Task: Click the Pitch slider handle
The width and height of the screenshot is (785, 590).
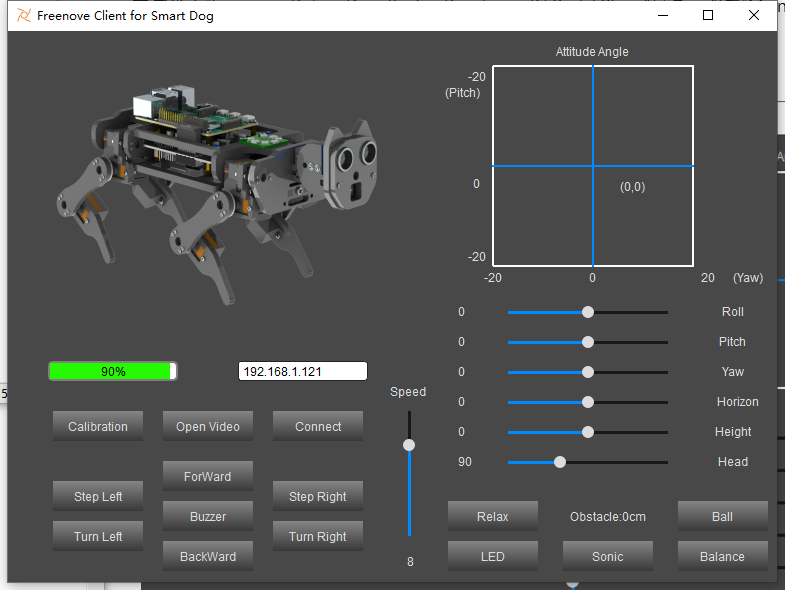Action: [588, 342]
